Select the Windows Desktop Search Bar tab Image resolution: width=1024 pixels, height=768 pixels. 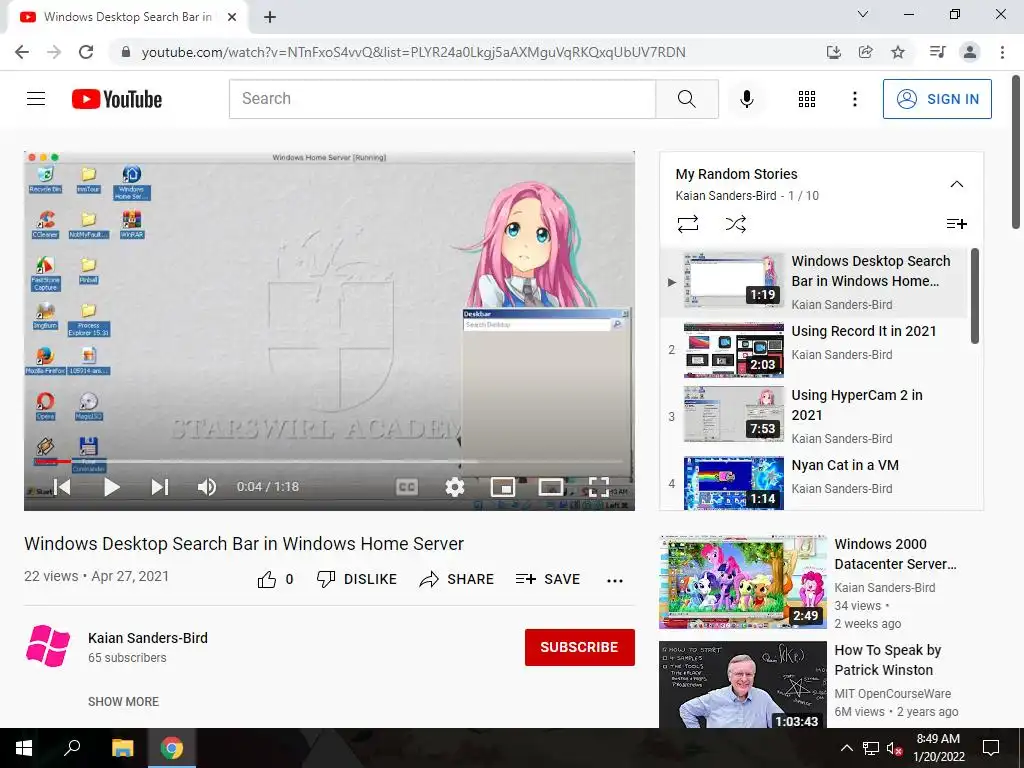127,17
